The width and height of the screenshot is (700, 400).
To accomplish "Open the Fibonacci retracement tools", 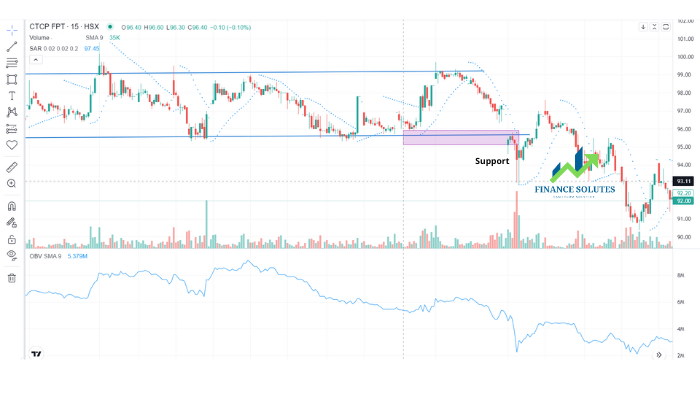I will click(x=12, y=63).
